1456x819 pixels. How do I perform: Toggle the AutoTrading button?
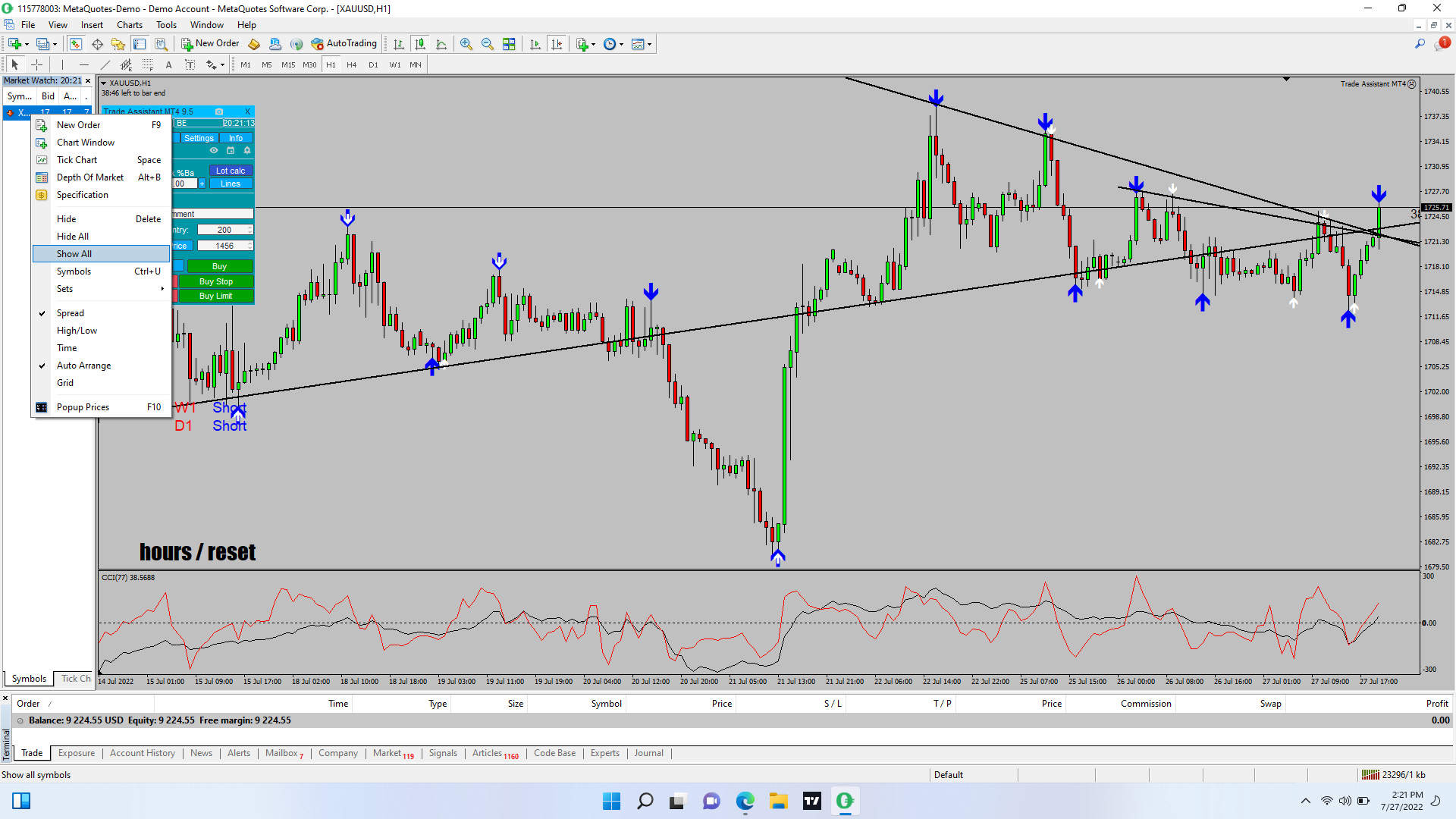(x=344, y=43)
